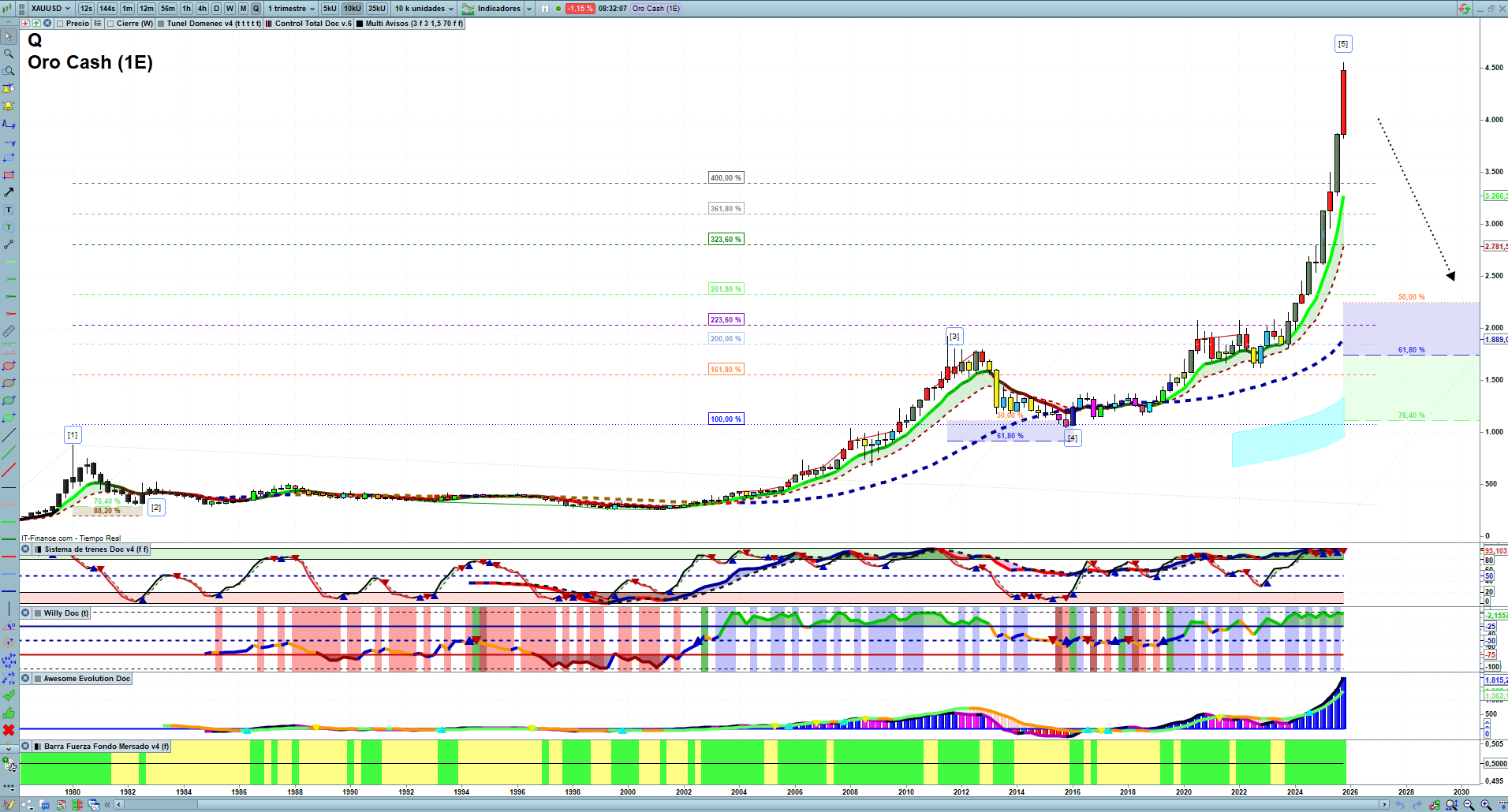
Task: Open the XAUUSD symbol dropdown
Action: tap(50, 9)
